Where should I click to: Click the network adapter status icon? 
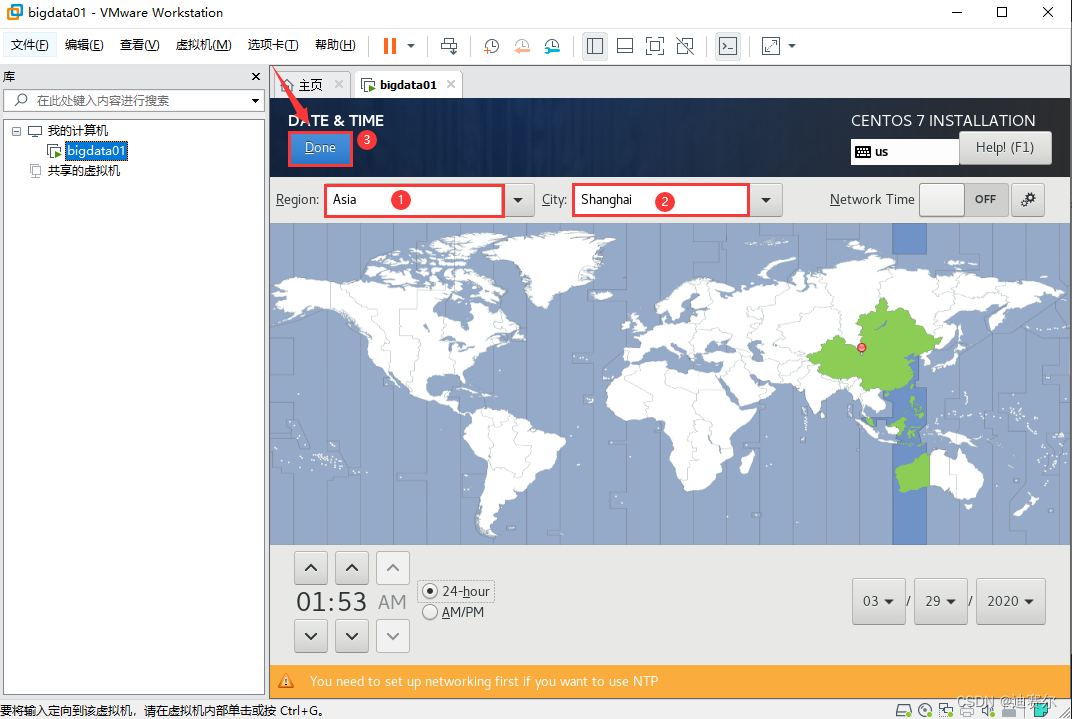(x=946, y=711)
